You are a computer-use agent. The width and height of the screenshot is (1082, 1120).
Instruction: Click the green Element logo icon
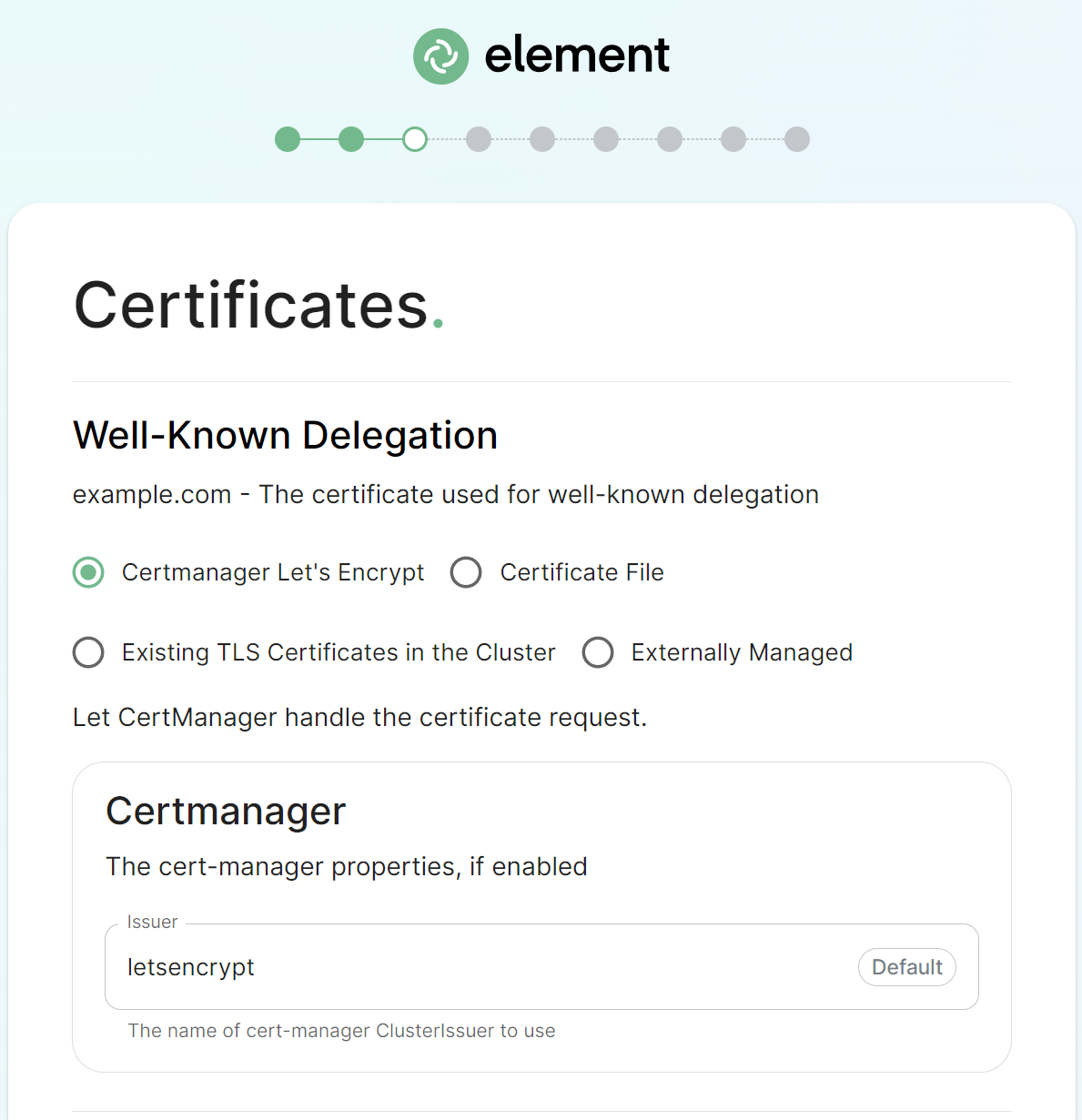point(441,56)
